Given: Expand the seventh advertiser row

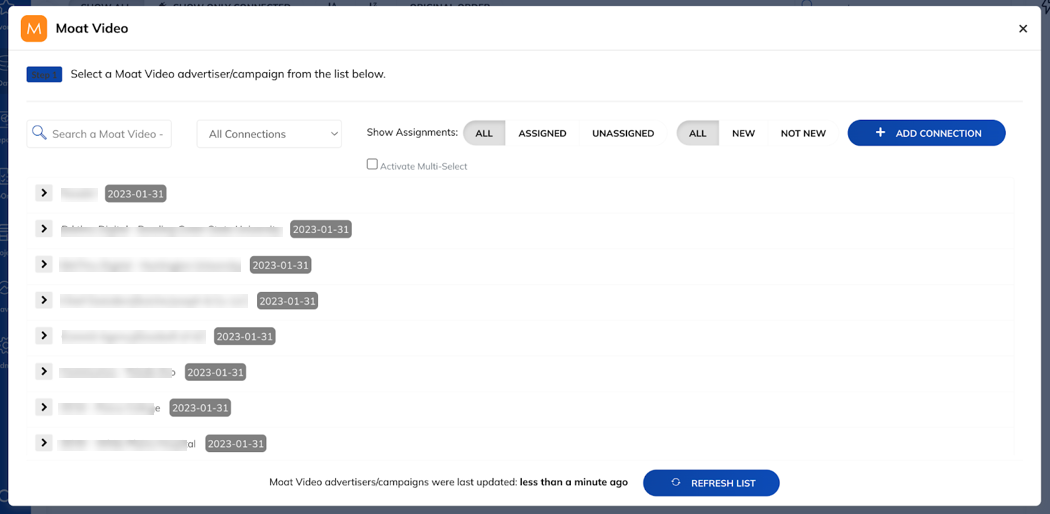Looking at the screenshot, I should tap(44, 407).
